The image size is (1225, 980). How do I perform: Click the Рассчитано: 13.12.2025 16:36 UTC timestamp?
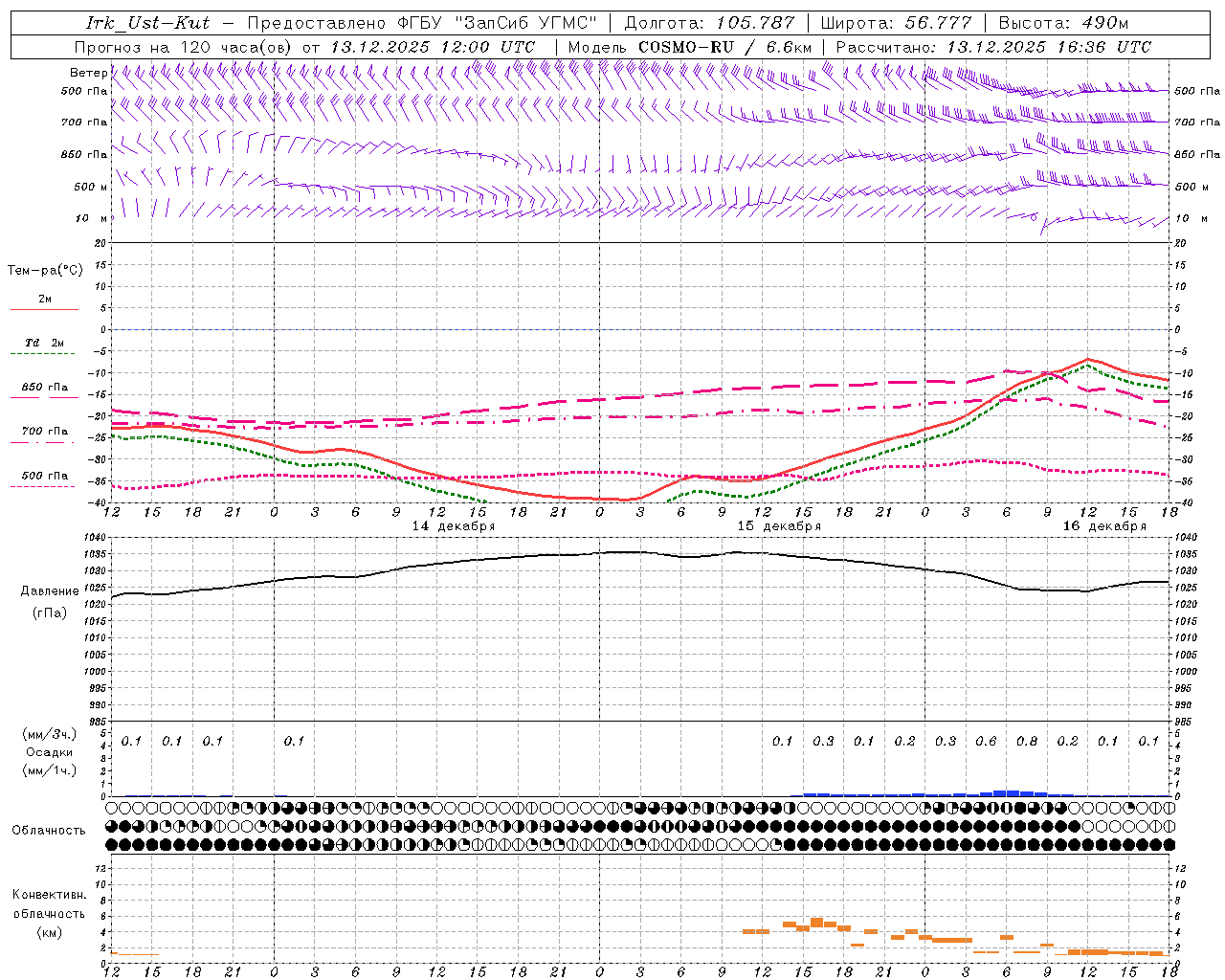(x=993, y=47)
